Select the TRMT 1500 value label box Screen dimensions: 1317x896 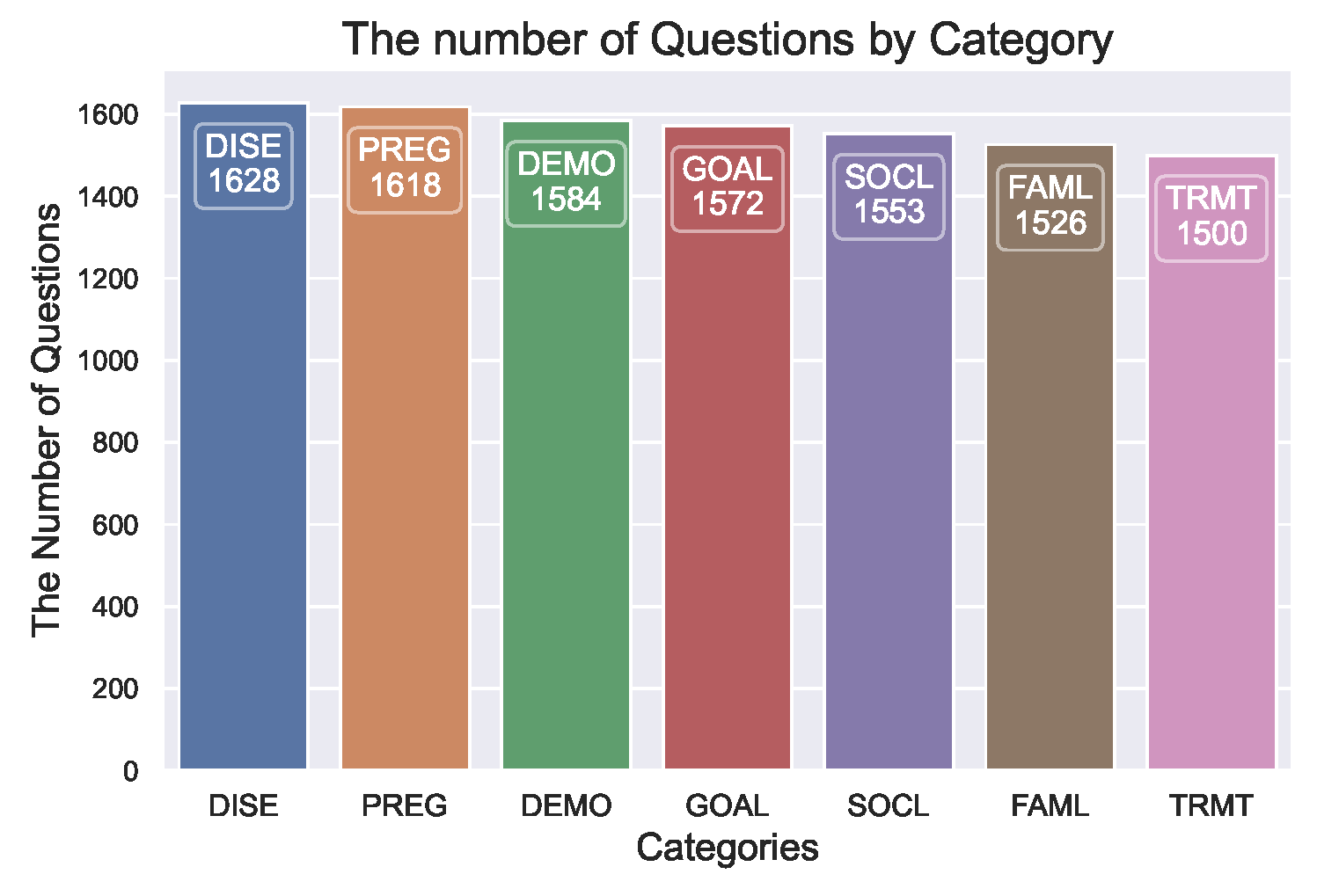[x=1211, y=217]
